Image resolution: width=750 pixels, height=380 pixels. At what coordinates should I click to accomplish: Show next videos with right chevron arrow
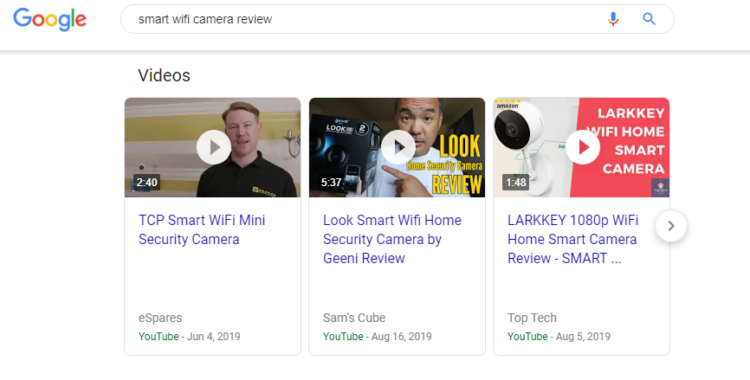pyautogui.click(x=671, y=226)
